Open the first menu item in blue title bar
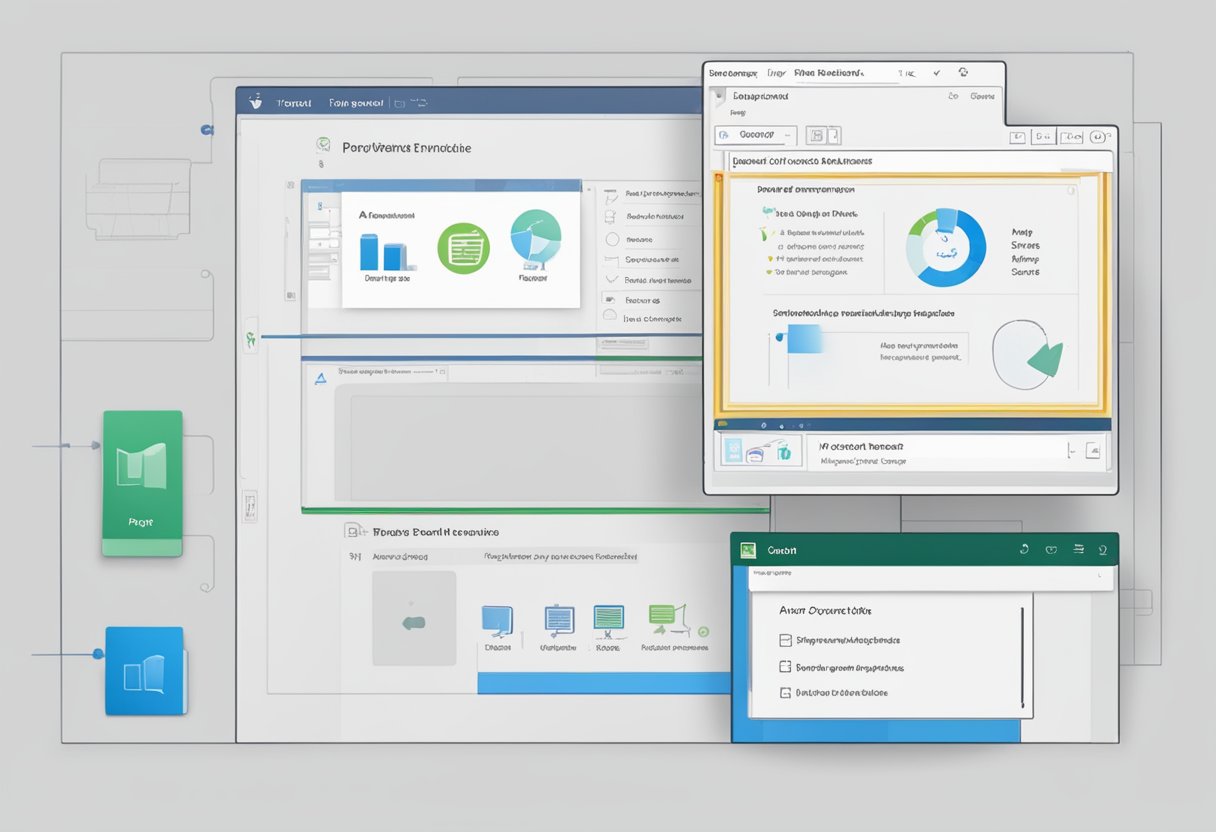The height and width of the screenshot is (832, 1216). pos(294,103)
